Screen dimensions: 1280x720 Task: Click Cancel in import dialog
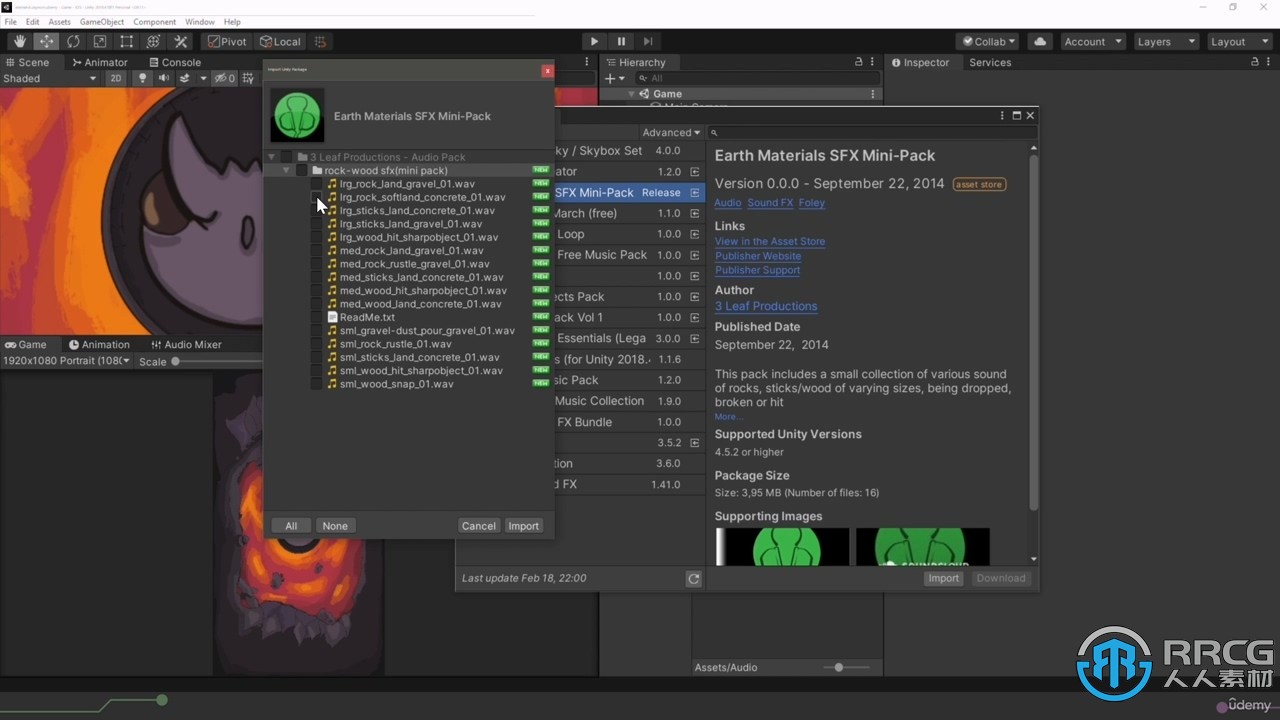478,526
